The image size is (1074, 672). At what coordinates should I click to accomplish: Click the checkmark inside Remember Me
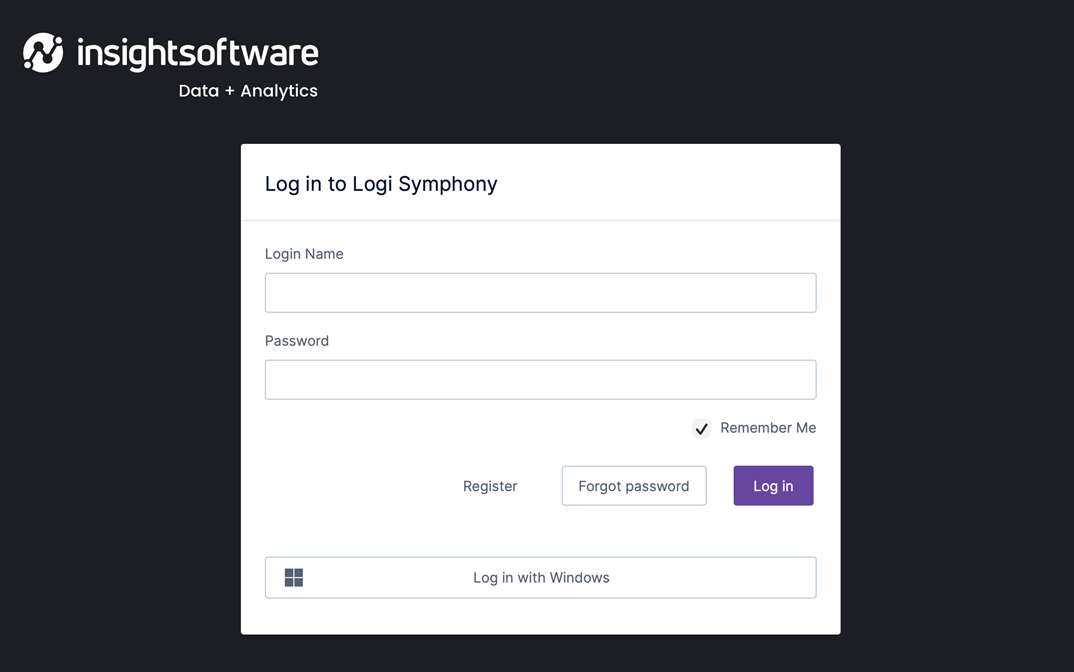click(x=701, y=428)
